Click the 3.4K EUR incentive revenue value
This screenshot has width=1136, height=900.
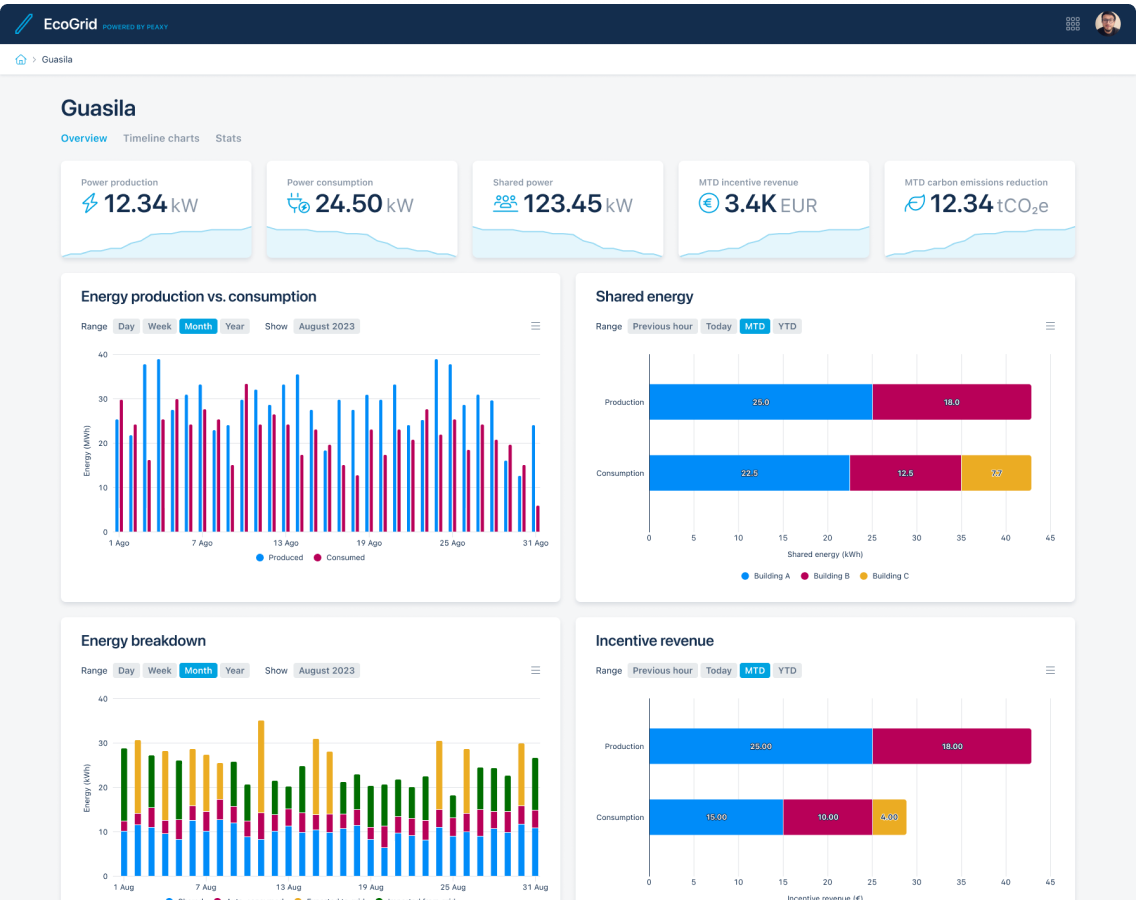(770, 204)
